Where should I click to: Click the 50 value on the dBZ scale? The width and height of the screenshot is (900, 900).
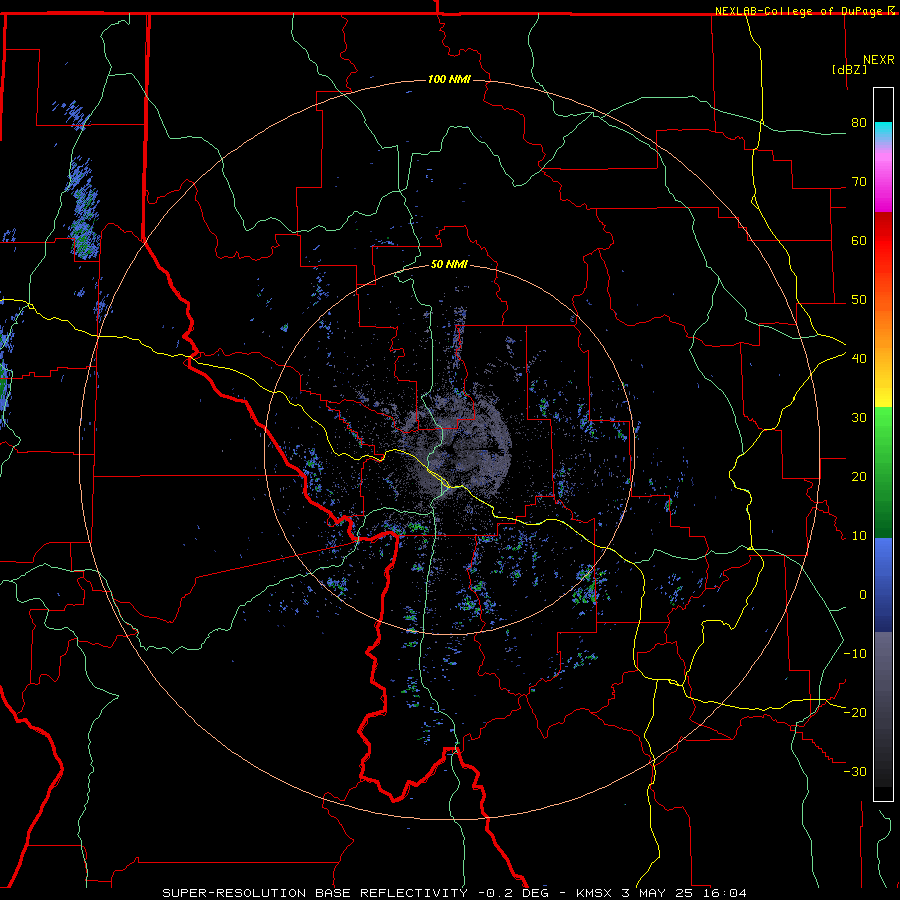pyautogui.click(x=859, y=300)
